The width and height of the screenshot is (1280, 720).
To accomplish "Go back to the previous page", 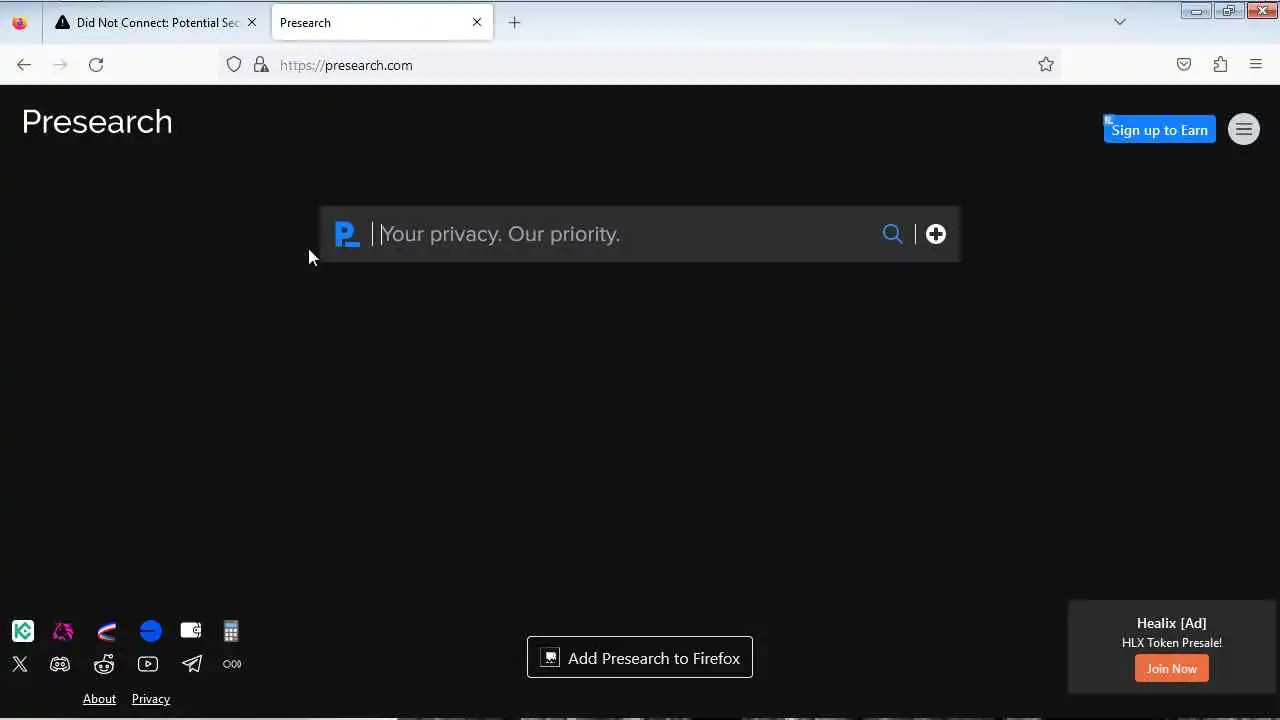I will click(x=24, y=65).
